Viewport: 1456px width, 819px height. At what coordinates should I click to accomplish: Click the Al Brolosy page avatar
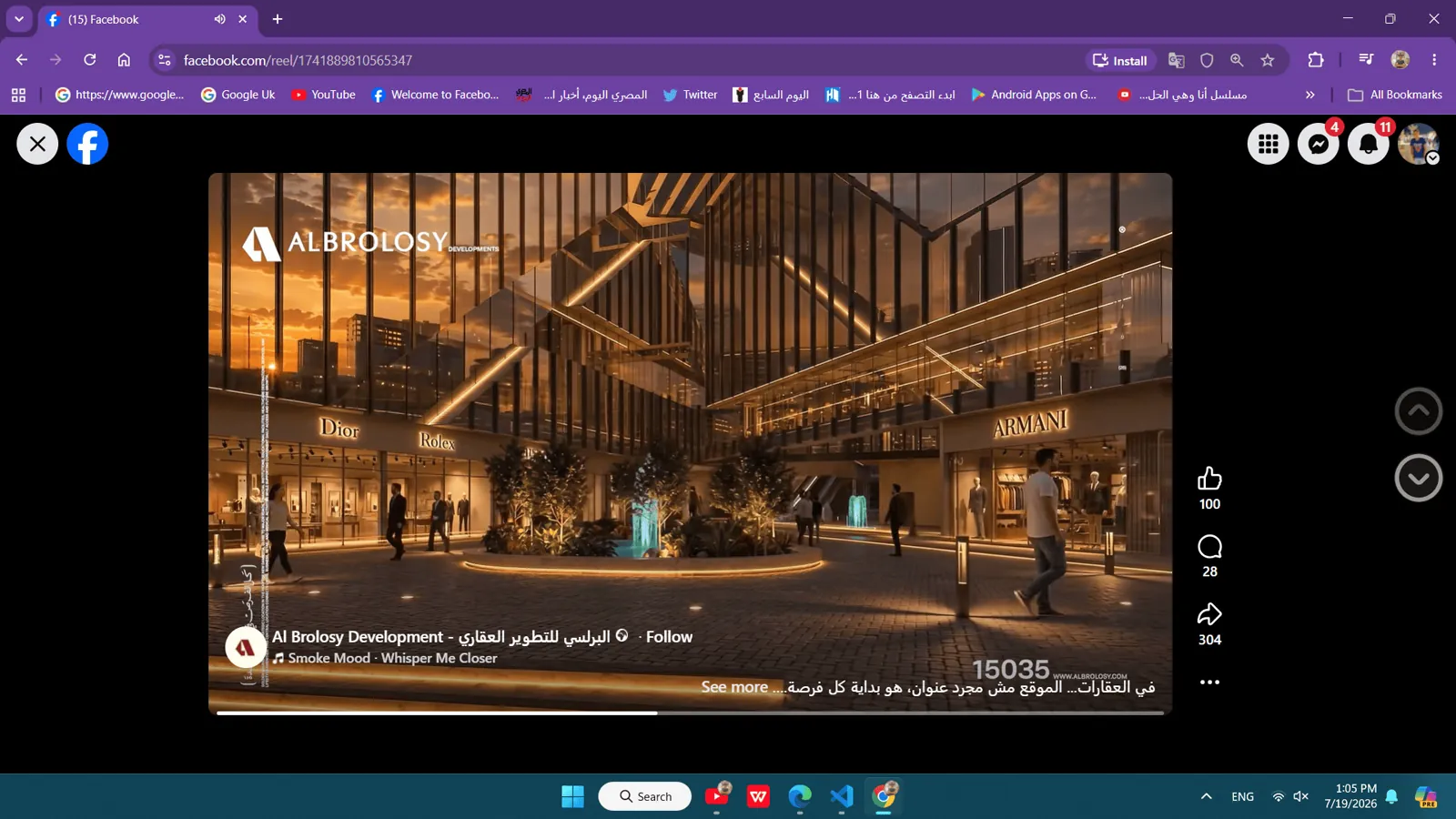[246, 647]
